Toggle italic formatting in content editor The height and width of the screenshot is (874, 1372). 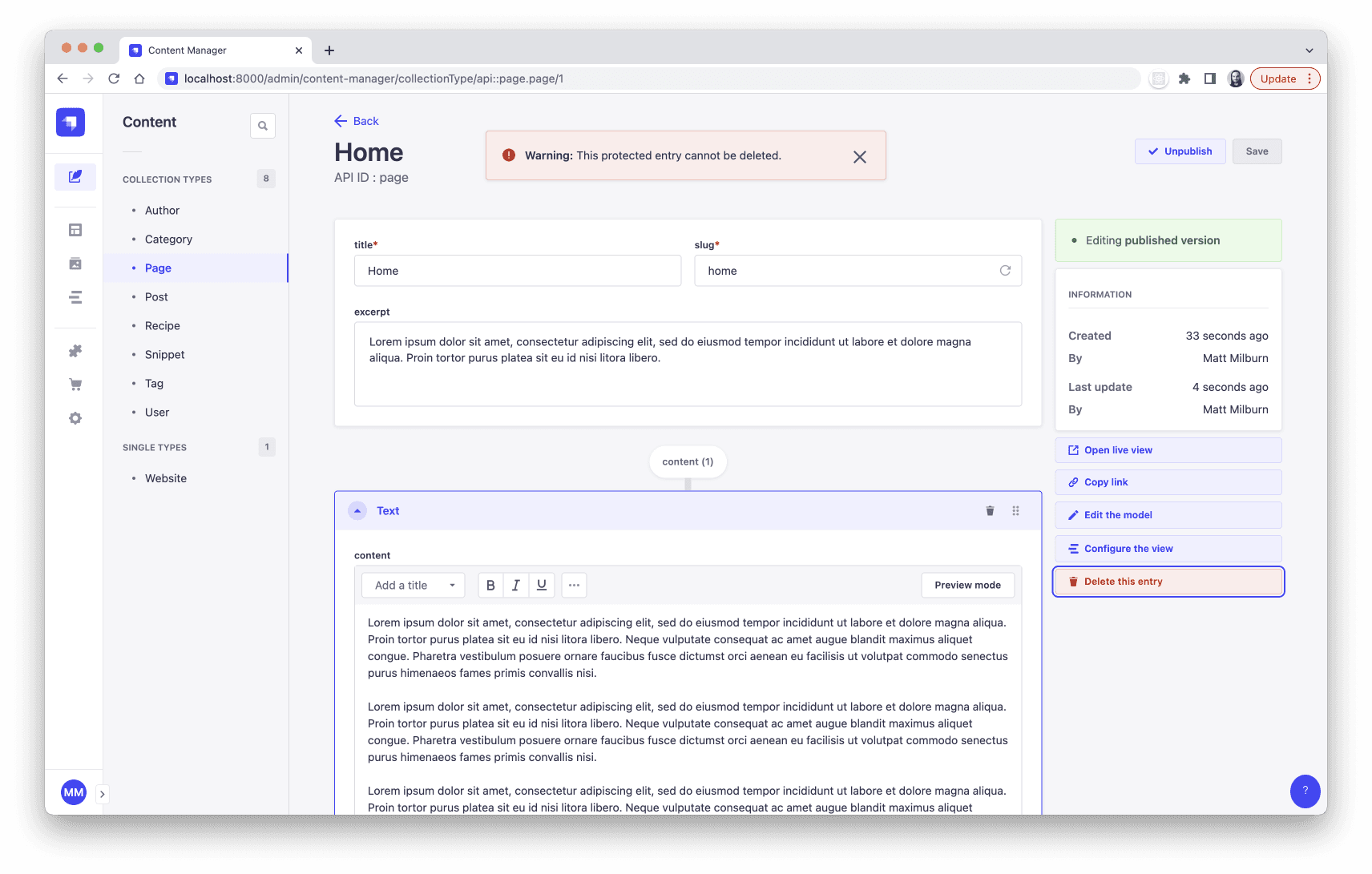(x=516, y=586)
